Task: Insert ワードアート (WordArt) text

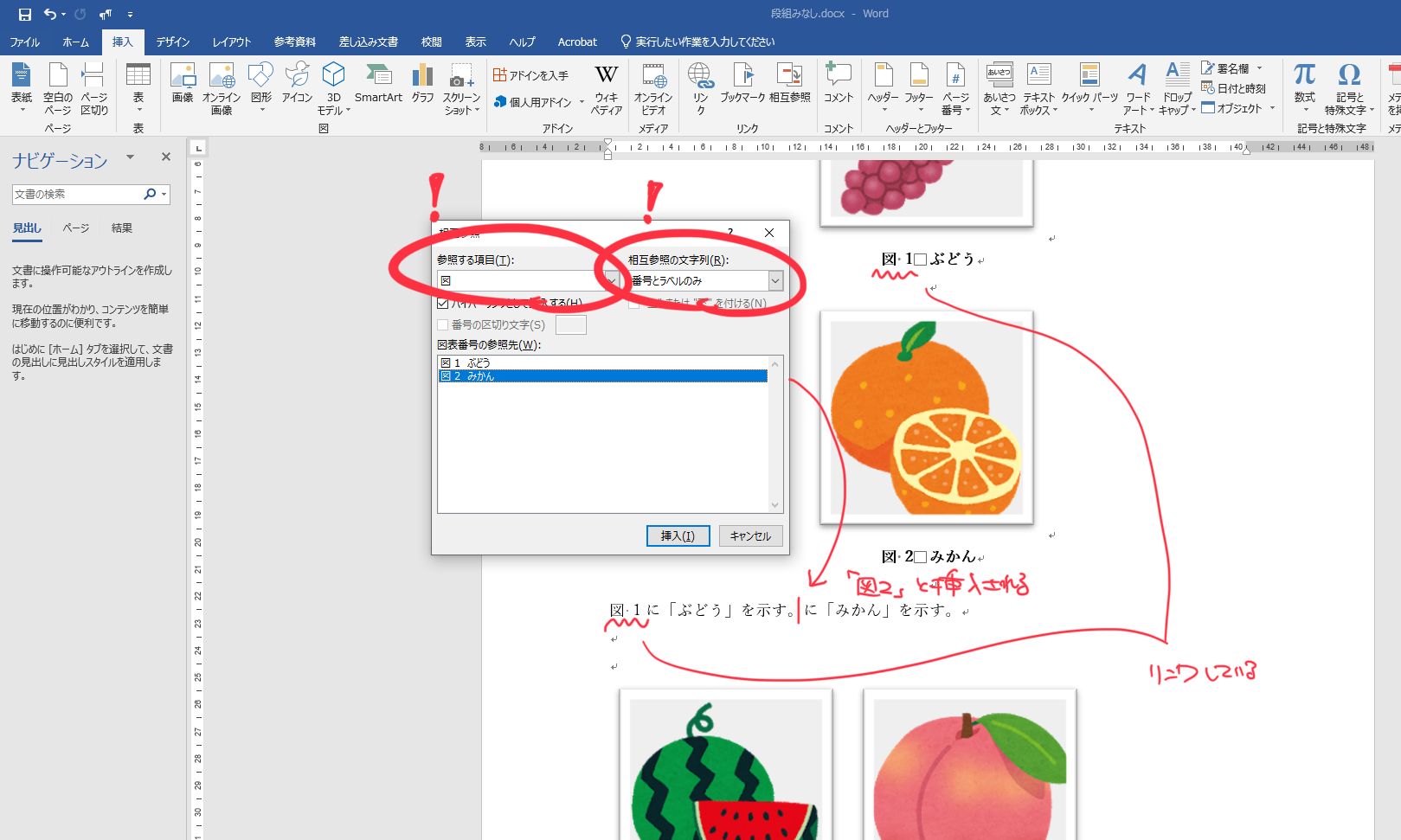Action: click(1137, 87)
